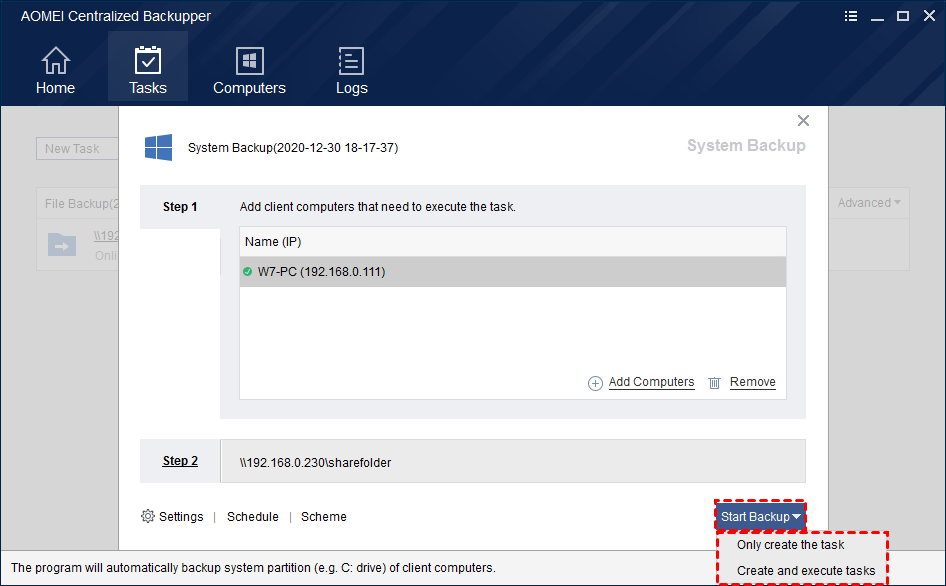Open backup Settings
The image size is (946, 586).
tap(181, 517)
